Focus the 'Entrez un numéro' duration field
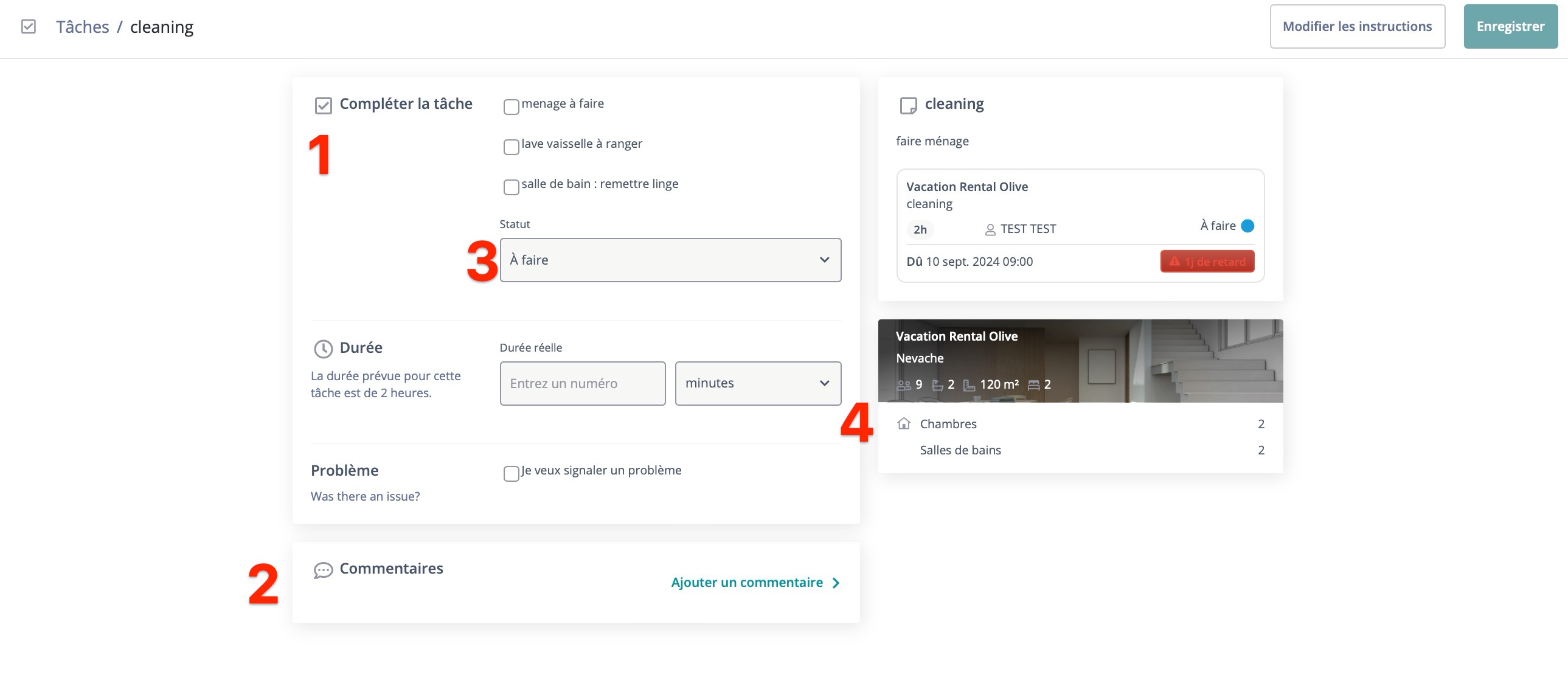1568x674 pixels. tap(583, 384)
